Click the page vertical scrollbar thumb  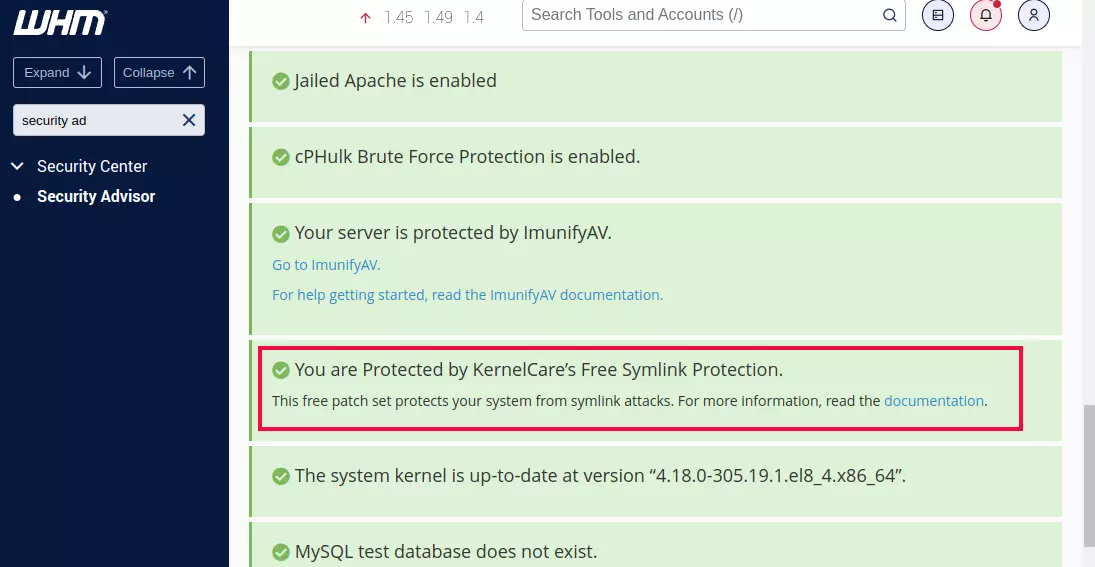1088,475
